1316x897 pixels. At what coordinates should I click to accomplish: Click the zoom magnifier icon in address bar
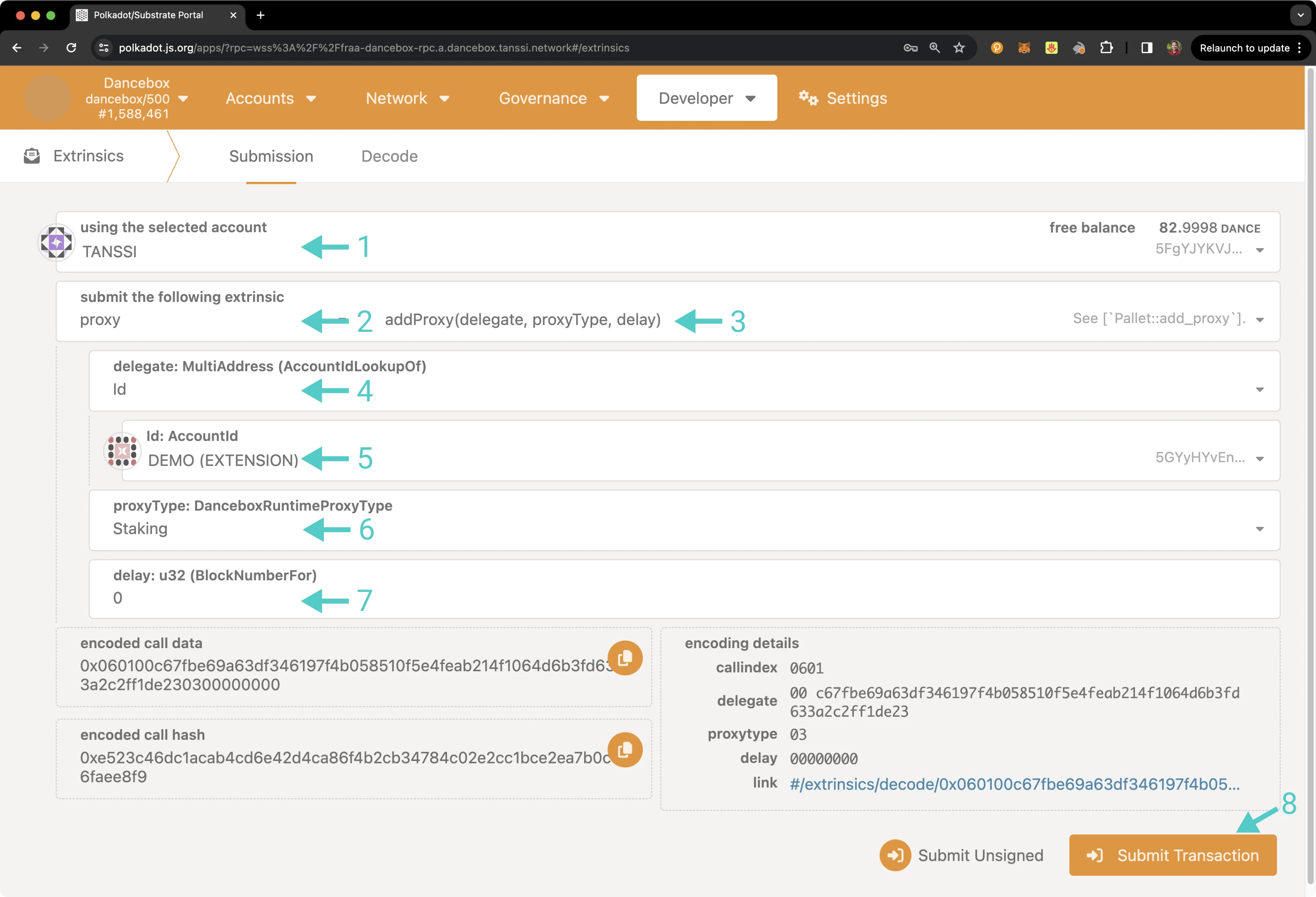tap(934, 48)
